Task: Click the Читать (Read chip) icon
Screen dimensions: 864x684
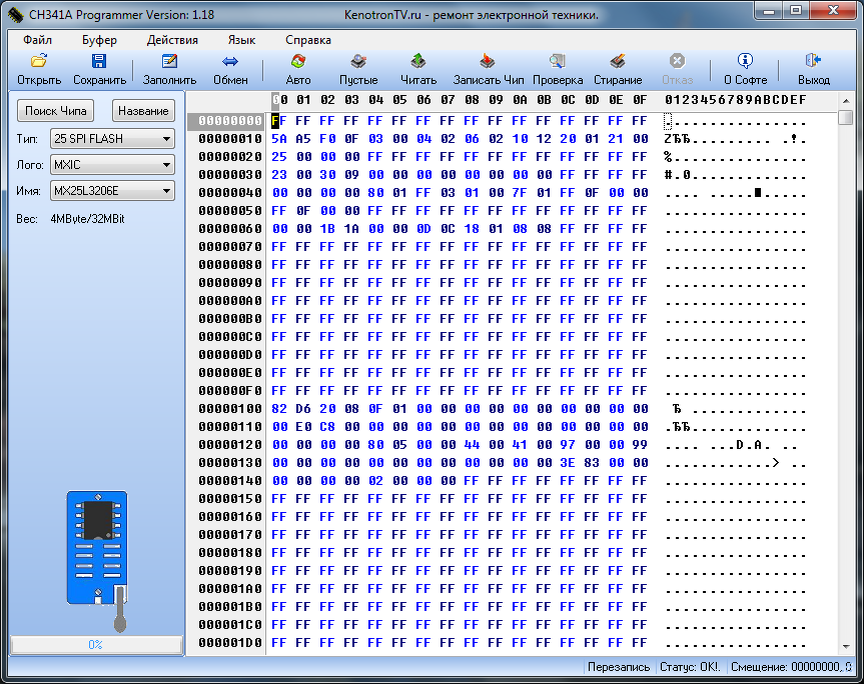Action: point(418,61)
